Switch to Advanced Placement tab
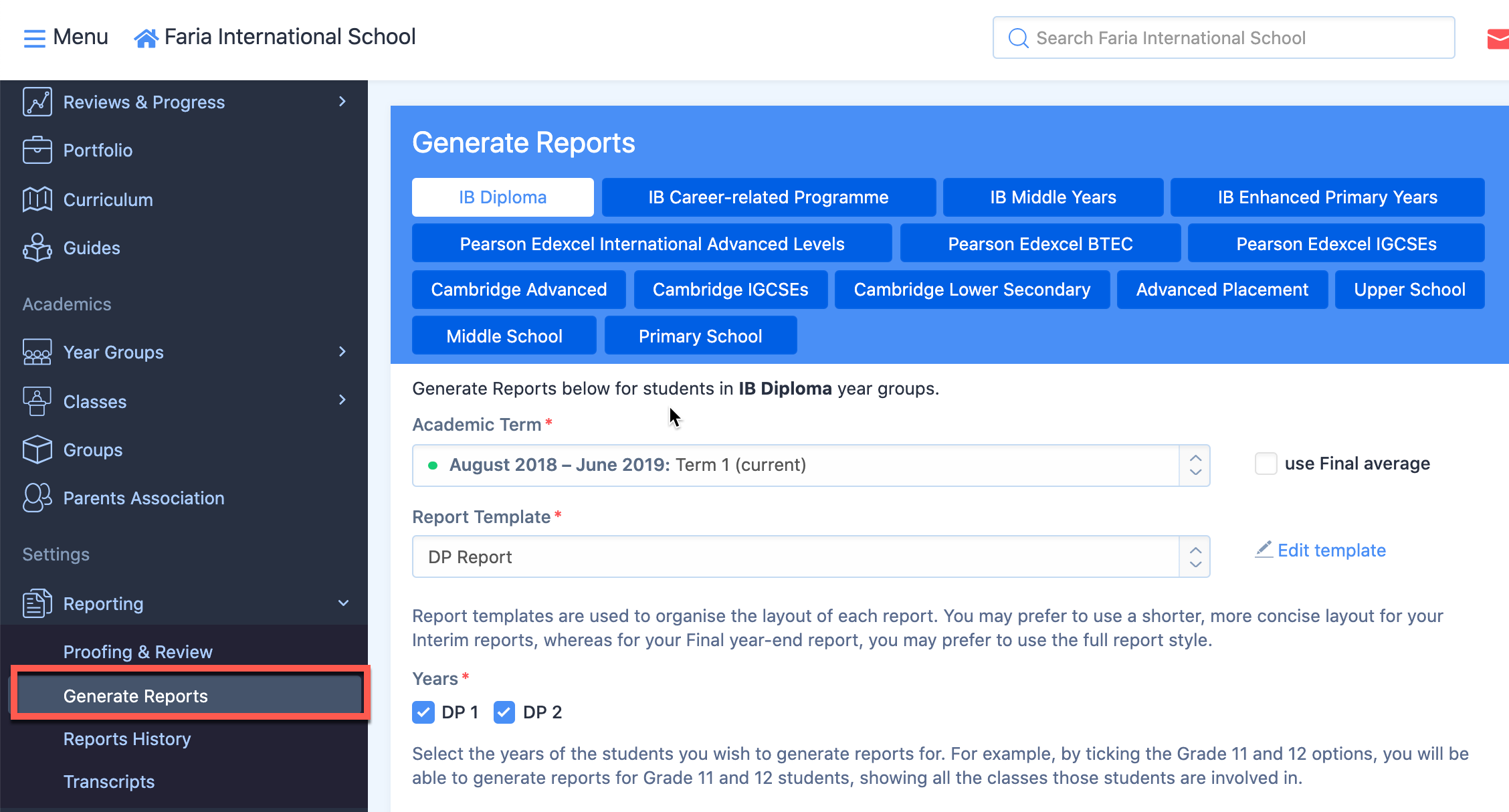 [x=1223, y=290]
